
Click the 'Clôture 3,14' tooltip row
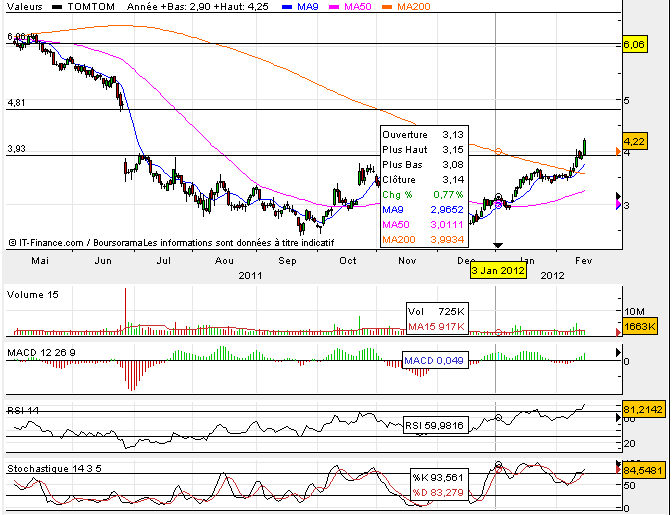coord(423,180)
